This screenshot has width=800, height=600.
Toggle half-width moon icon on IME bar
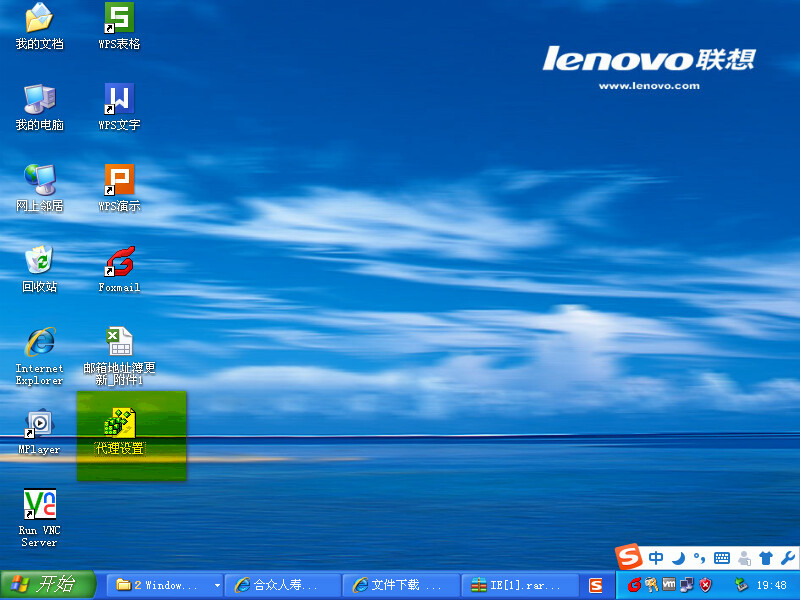point(678,558)
